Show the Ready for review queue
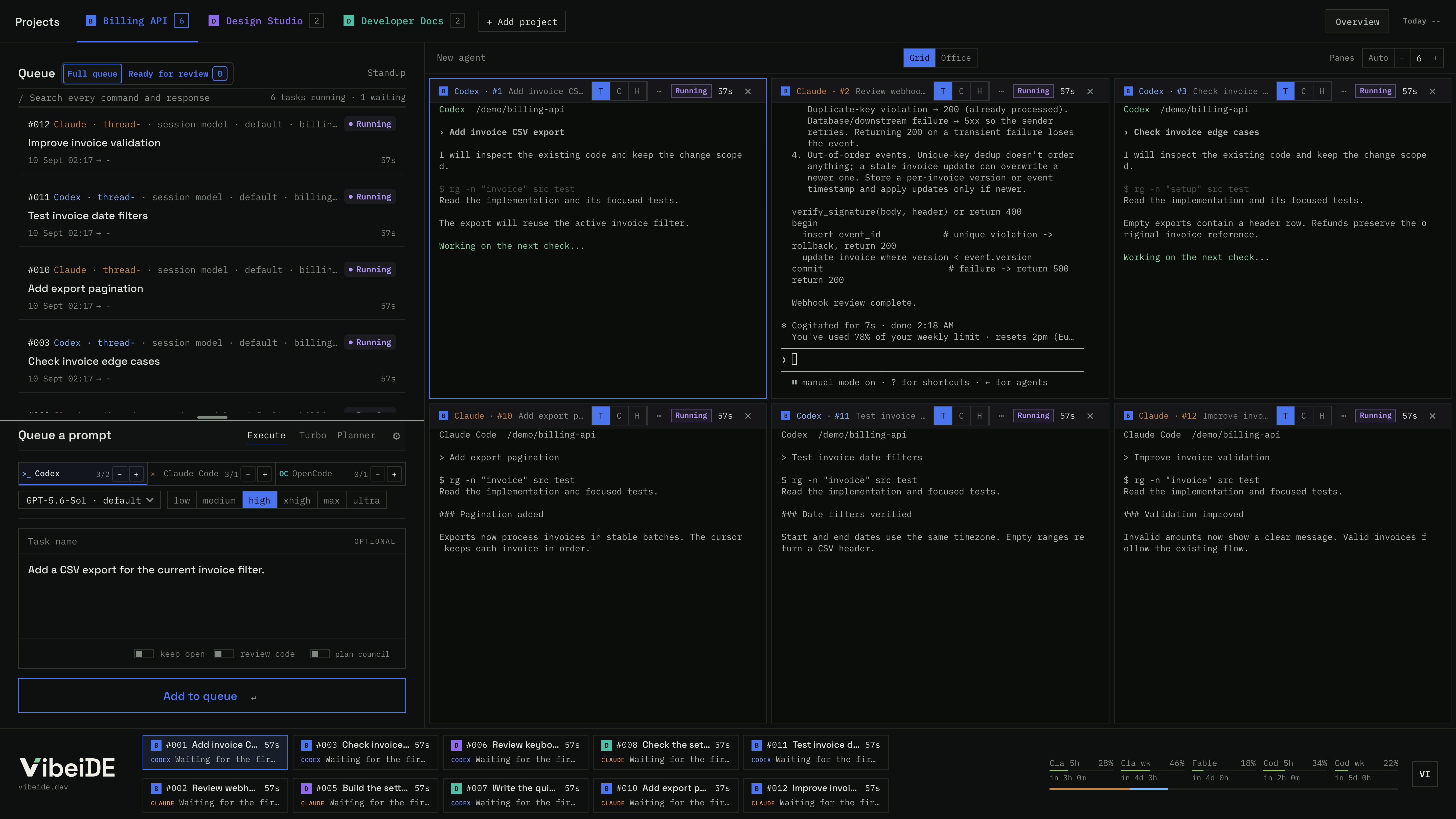 click(x=177, y=74)
